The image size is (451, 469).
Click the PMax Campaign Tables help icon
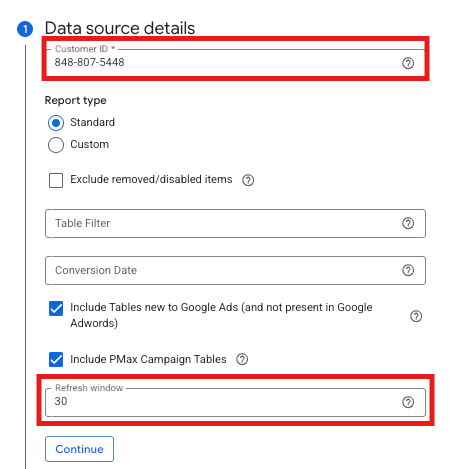point(242,359)
